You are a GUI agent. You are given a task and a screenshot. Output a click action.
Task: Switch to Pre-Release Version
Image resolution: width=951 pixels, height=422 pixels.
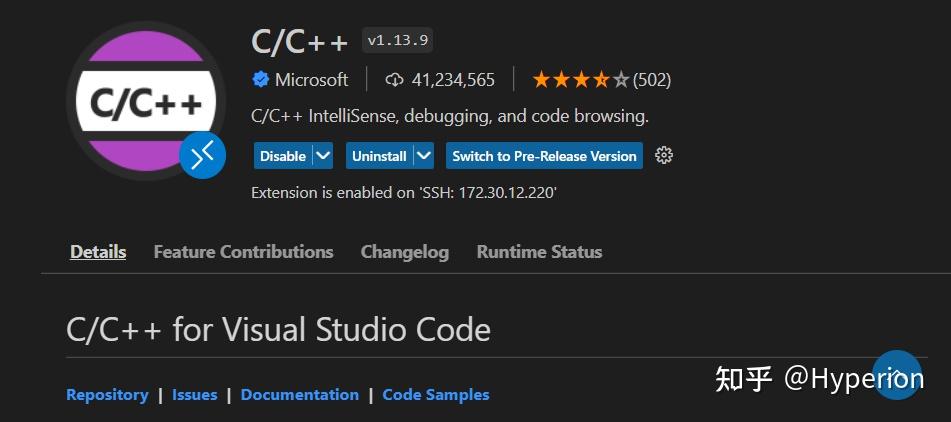[544, 156]
